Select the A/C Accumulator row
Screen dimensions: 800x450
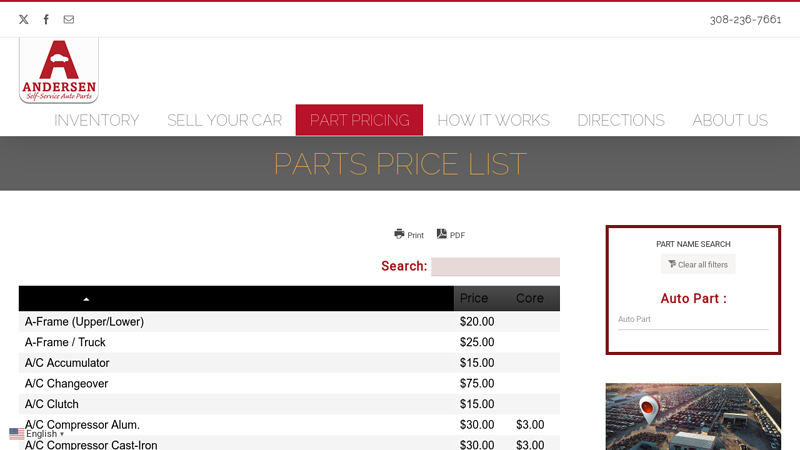289,363
